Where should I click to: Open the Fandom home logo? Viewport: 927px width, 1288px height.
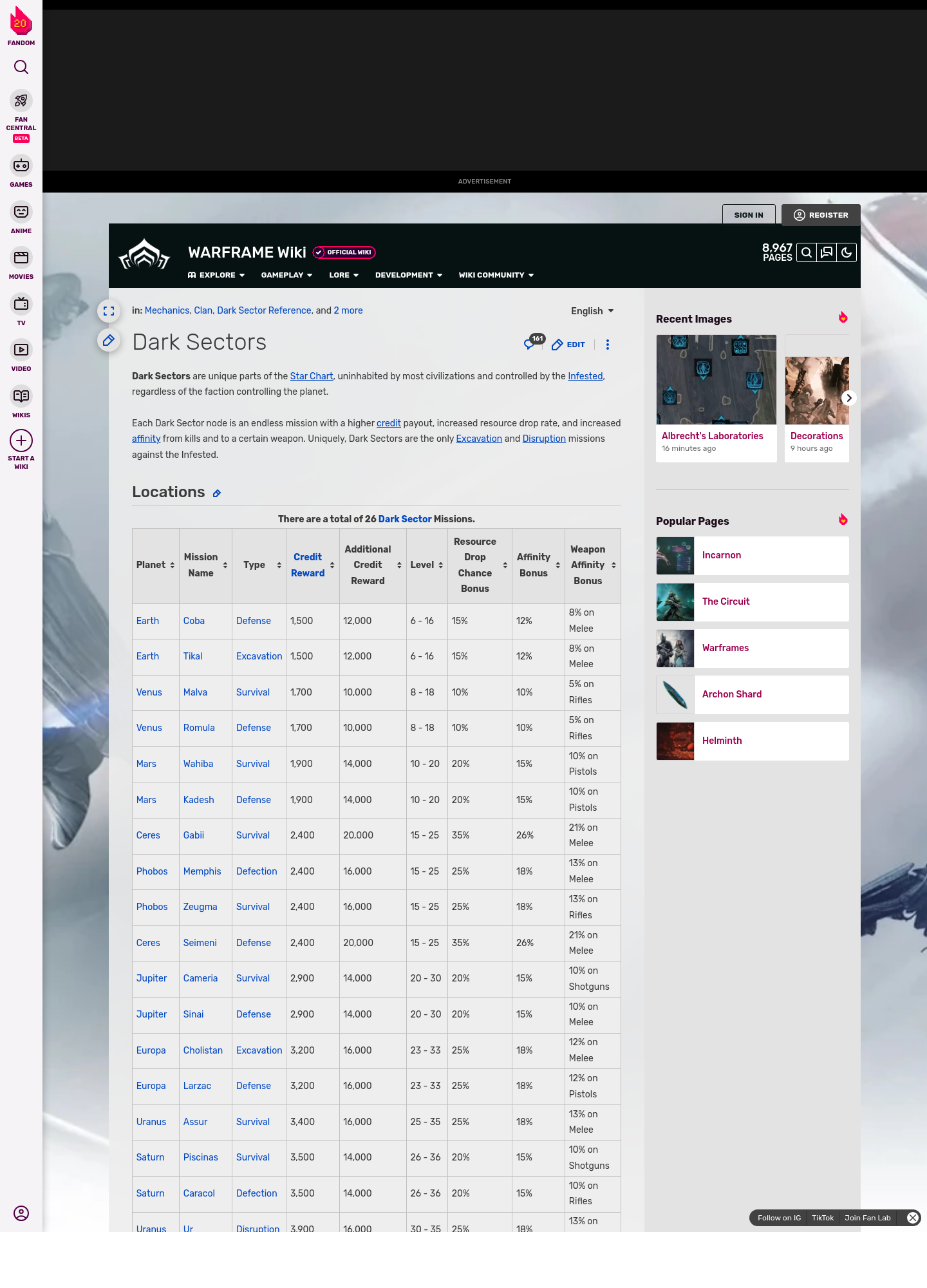21,26
